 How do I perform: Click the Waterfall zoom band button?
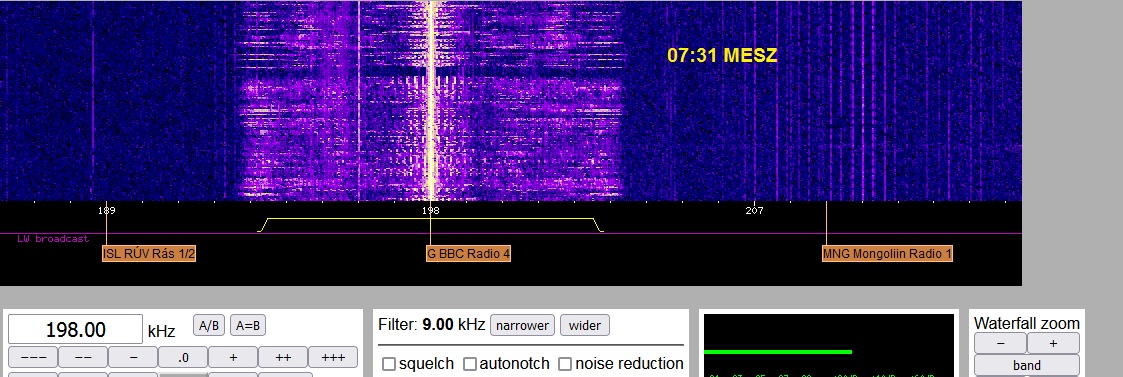[1026, 365]
